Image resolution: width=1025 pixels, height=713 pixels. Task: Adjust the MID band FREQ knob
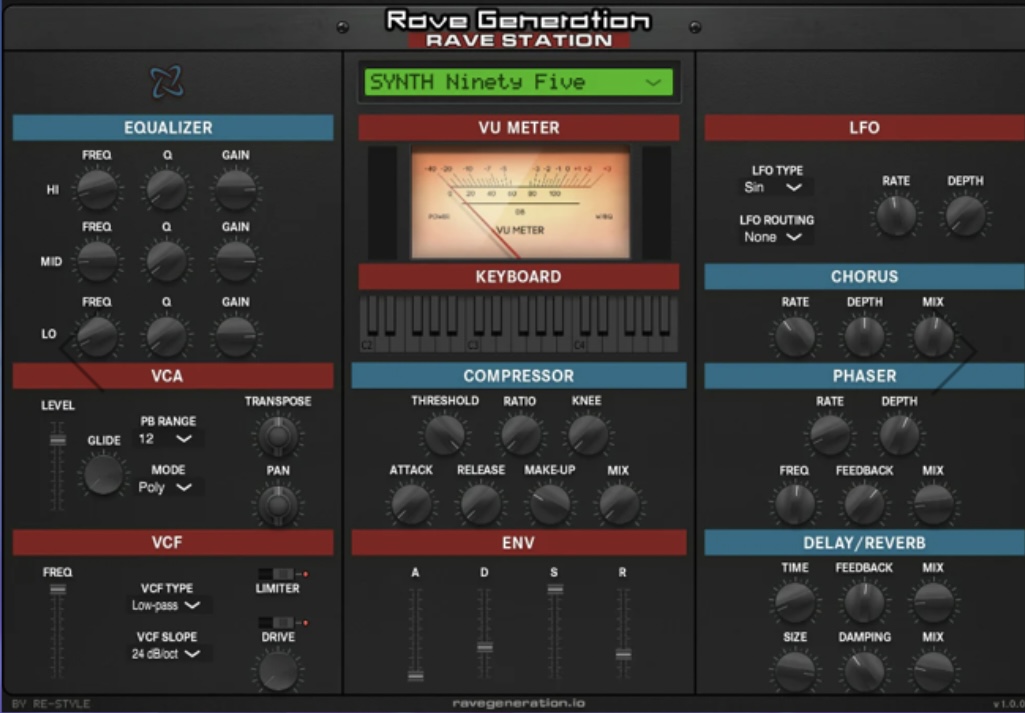[x=97, y=261]
